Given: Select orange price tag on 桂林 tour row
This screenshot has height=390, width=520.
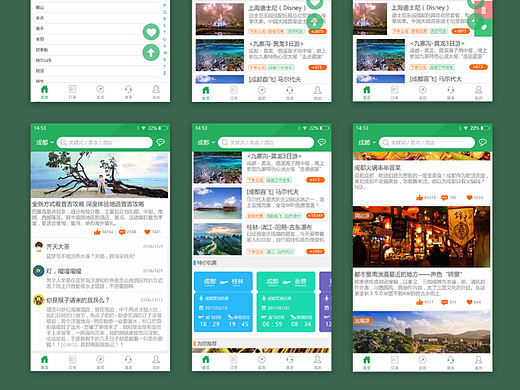Looking at the screenshot, I should coord(315,252).
